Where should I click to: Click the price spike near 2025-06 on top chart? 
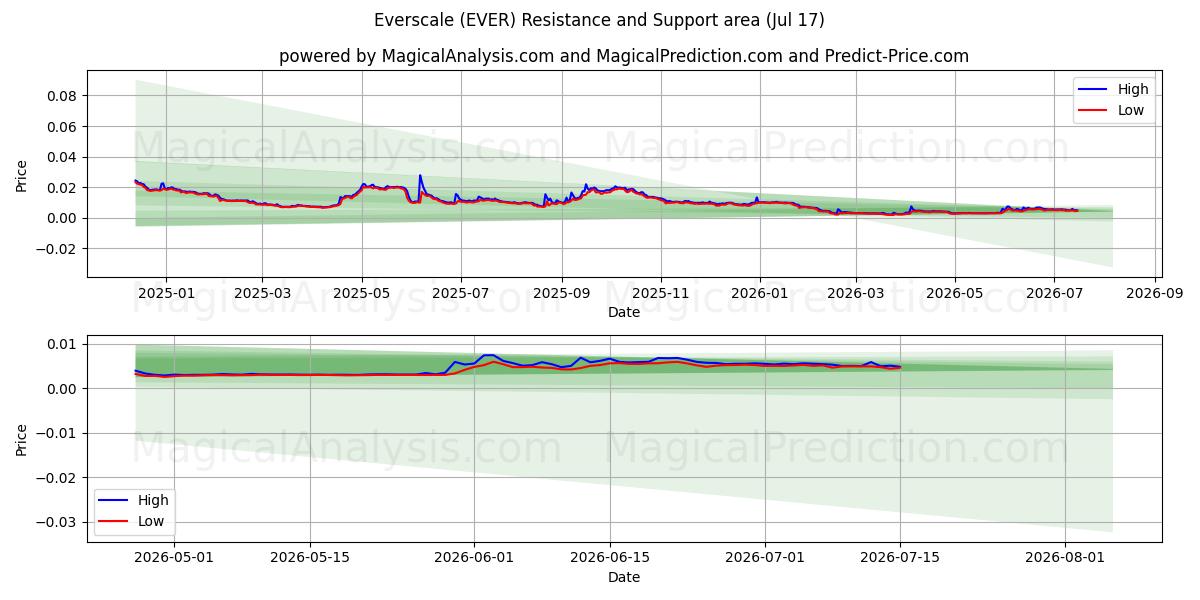(x=420, y=176)
